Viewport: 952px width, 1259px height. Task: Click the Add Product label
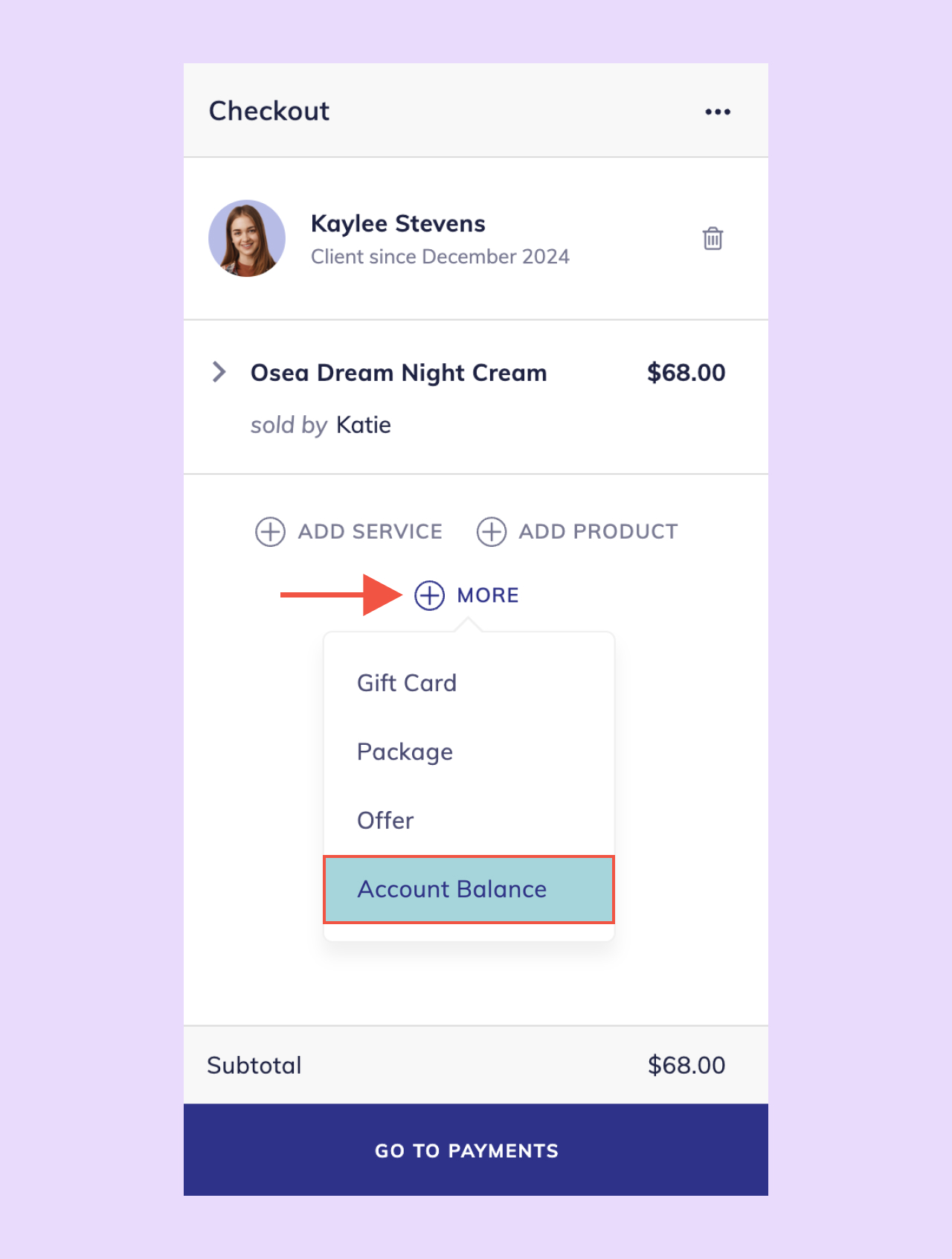[x=598, y=531]
